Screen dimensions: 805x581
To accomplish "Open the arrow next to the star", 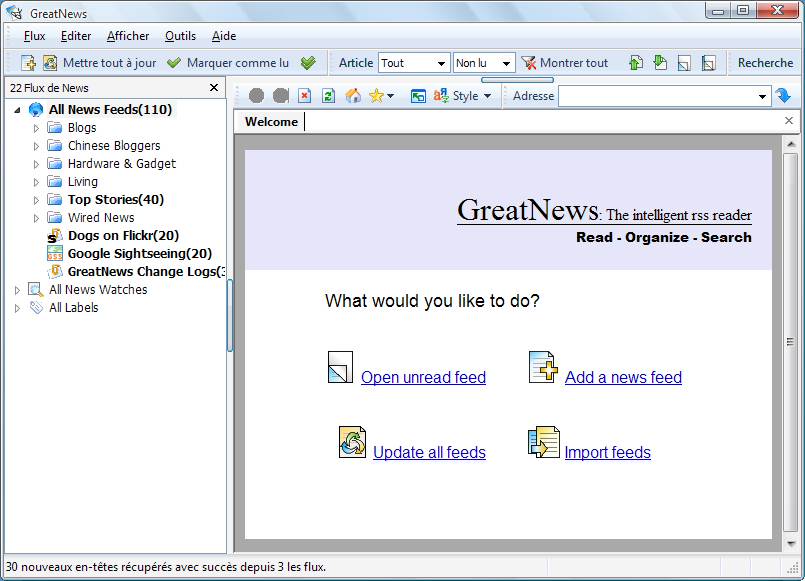I will (x=391, y=96).
